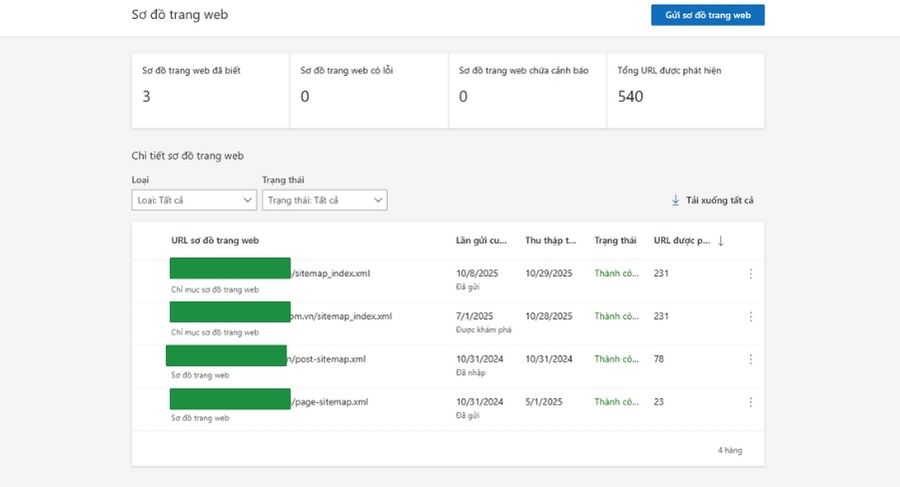Click the '10/8/2025' submitted date
The height and width of the screenshot is (487, 900).
(x=477, y=273)
